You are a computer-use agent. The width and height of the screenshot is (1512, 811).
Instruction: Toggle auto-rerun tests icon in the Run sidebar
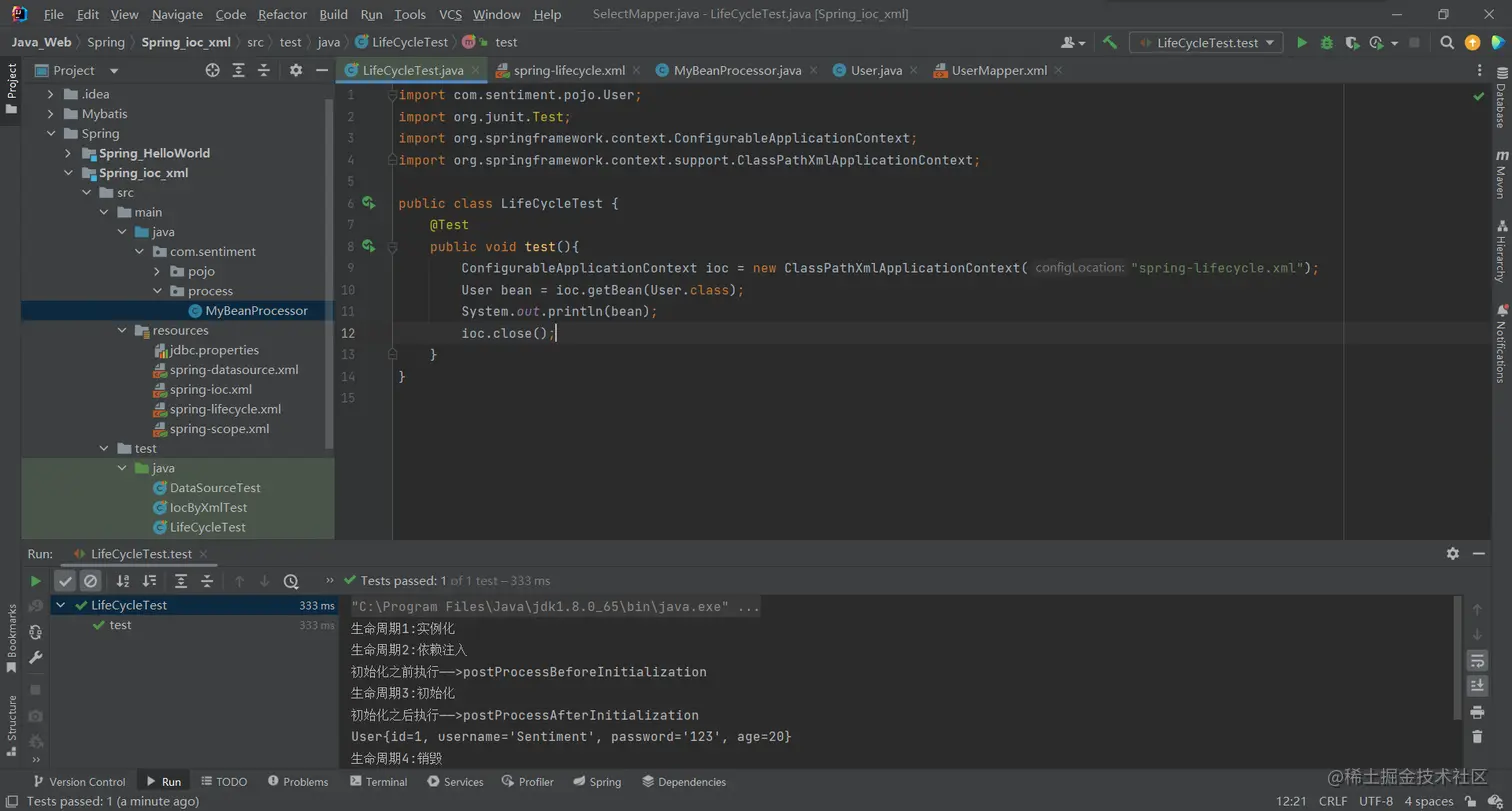[x=36, y=632]
